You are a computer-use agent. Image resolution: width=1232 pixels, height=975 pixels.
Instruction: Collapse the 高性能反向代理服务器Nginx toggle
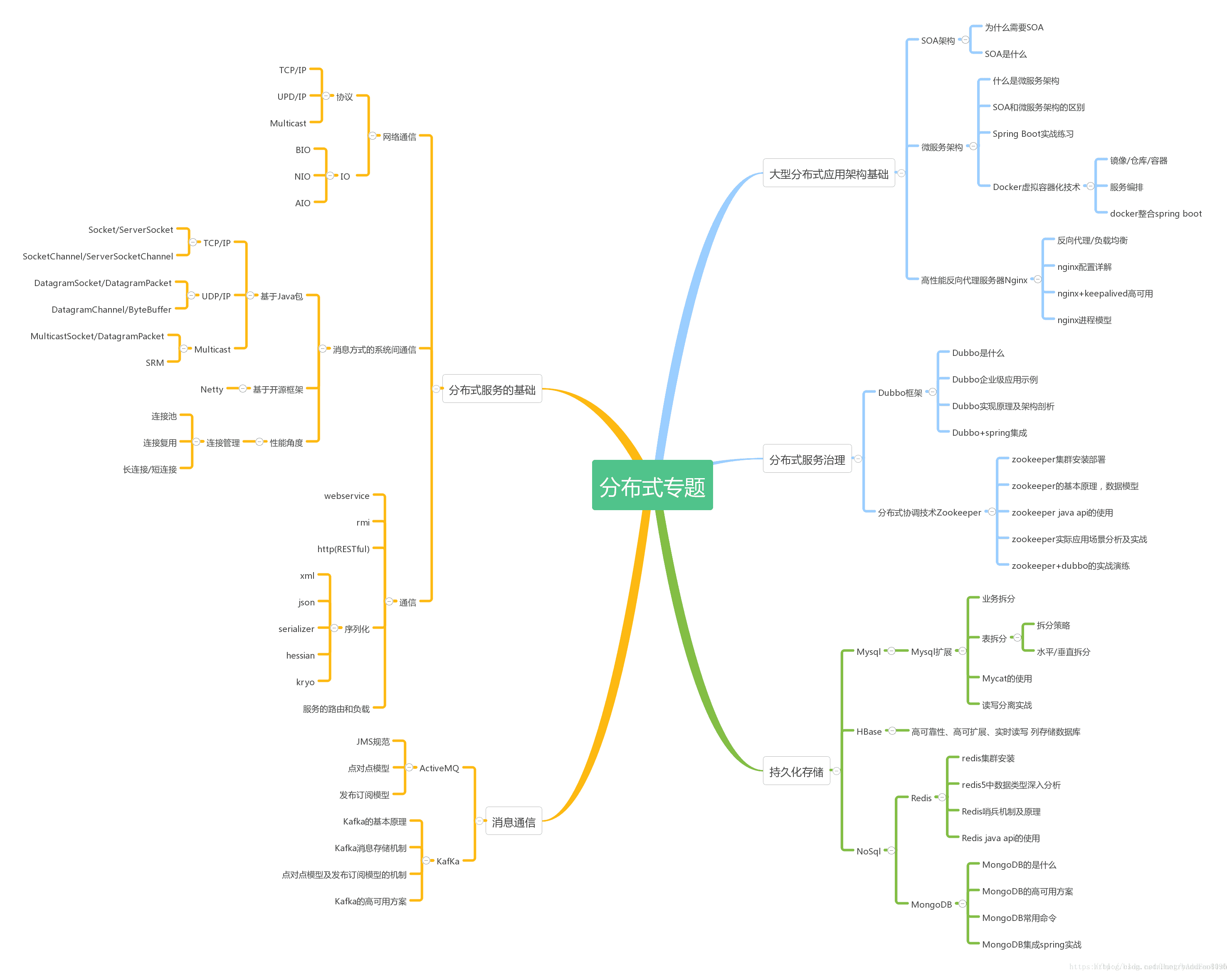(1038, 279)
